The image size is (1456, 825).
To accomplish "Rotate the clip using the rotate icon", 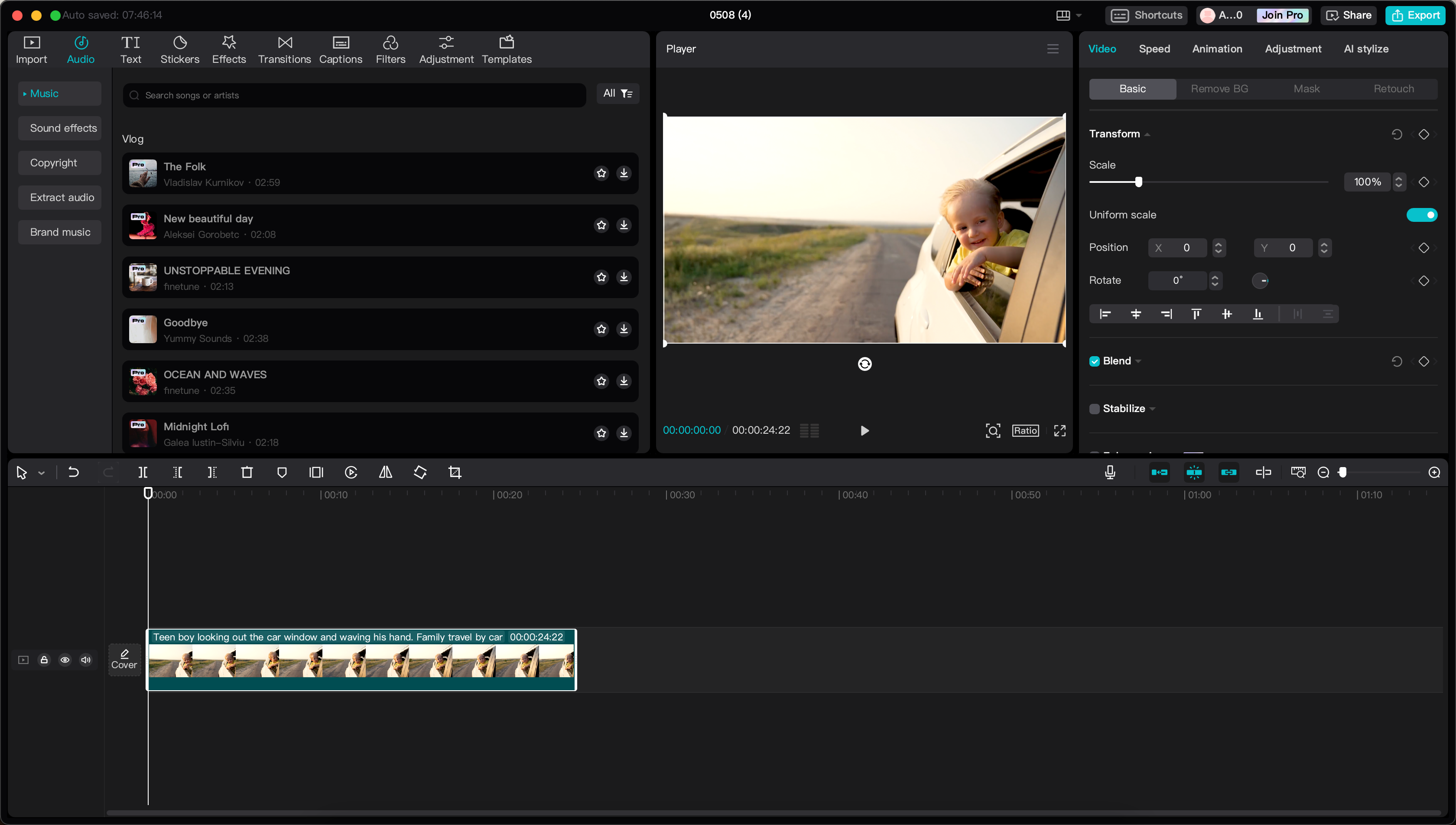I will click(x=420, y=472).
